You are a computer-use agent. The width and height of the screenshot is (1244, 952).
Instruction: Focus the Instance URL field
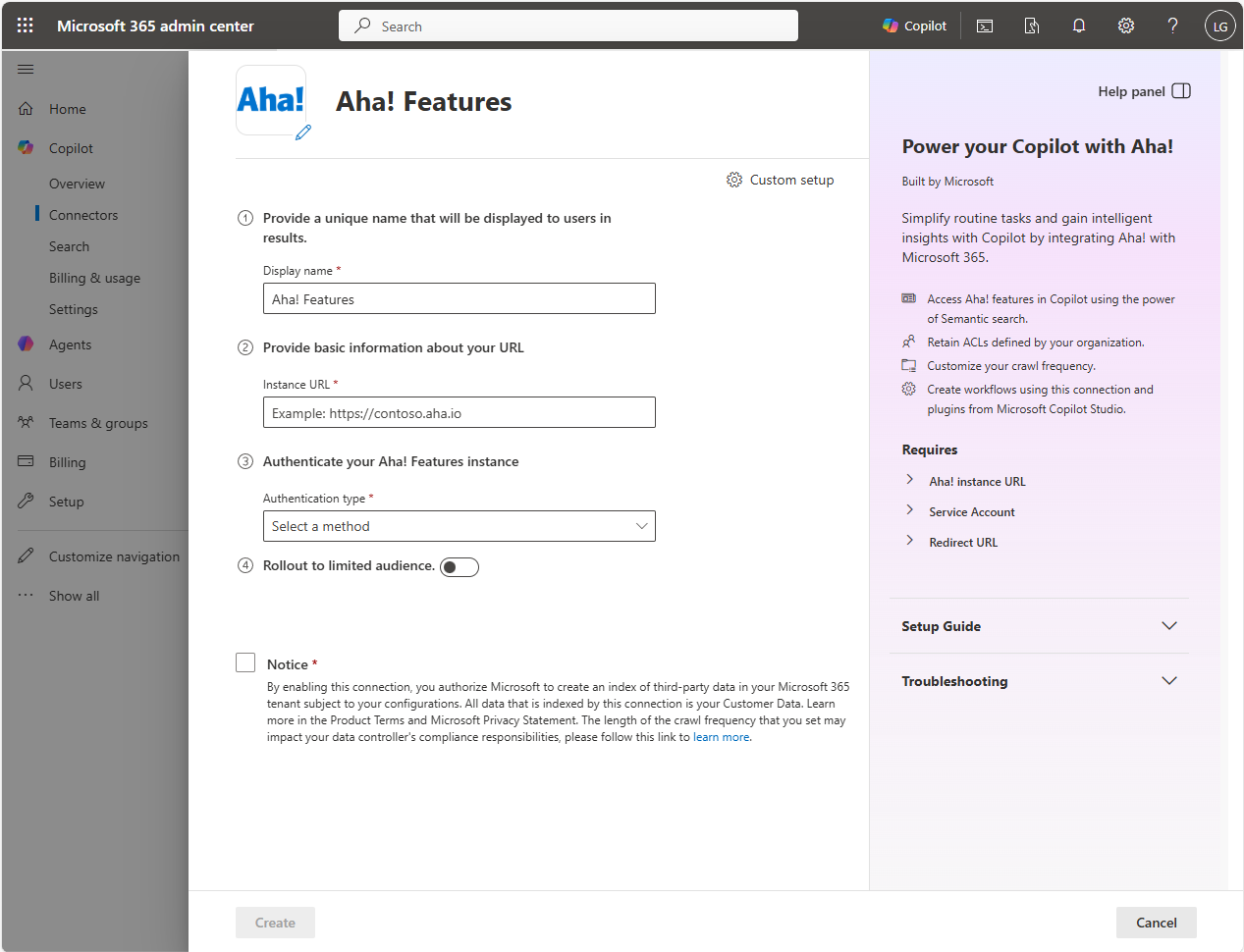pyautogui.click(x=459, y=412)
